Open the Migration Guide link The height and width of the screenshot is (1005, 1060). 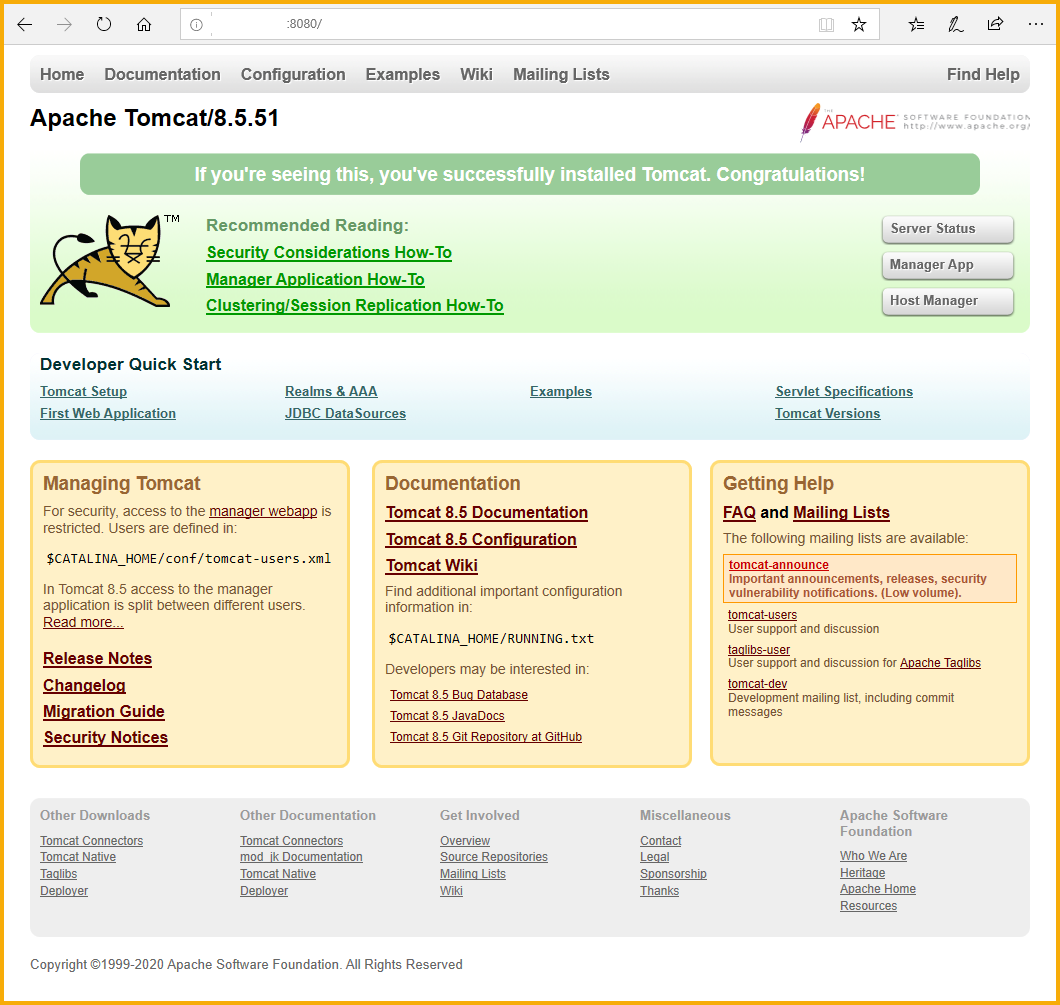point(103,711)
